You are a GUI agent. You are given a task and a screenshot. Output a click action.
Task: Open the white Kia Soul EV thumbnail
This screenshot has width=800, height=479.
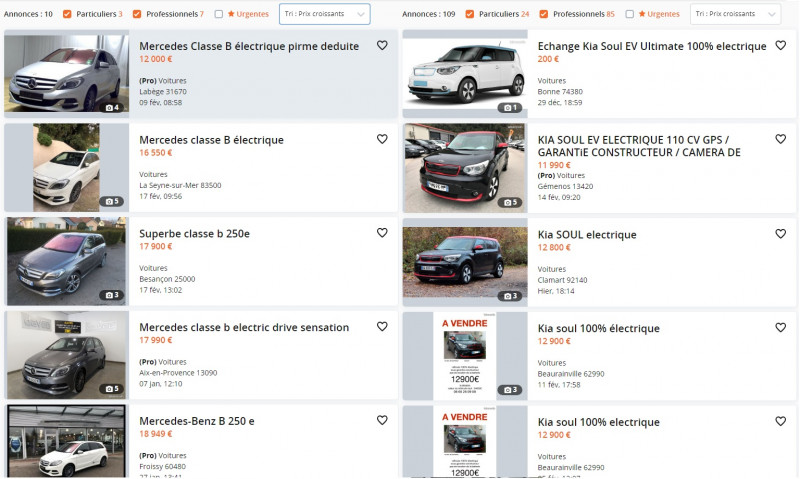(465, 74)
